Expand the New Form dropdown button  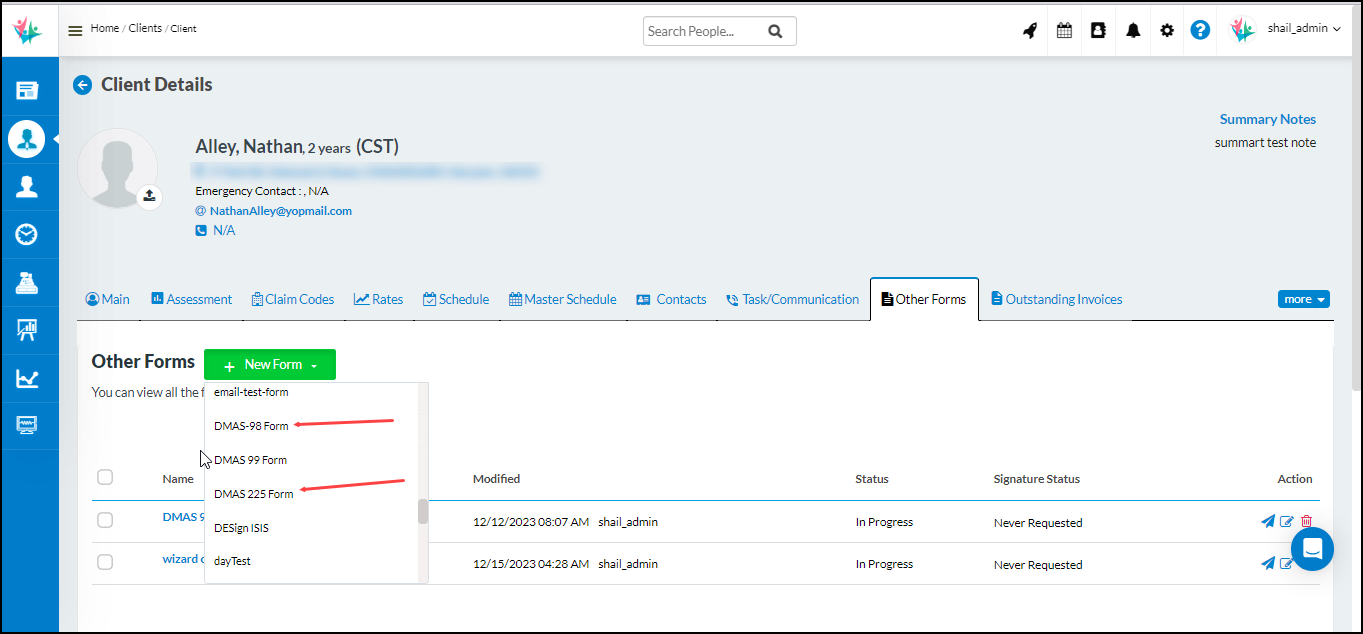pyautogui.click(x=270, y=365)
